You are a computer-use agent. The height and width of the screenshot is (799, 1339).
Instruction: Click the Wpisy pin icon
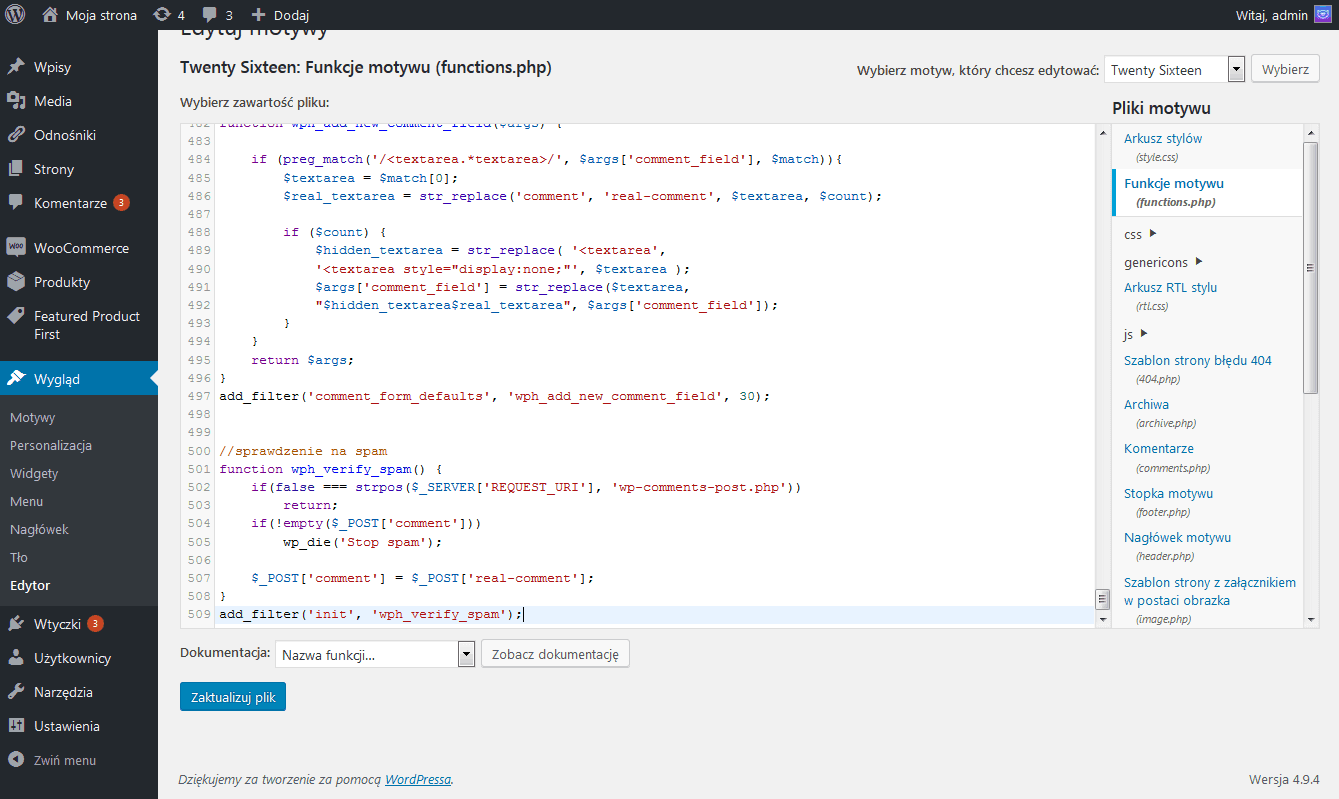[x=16, y=67]
